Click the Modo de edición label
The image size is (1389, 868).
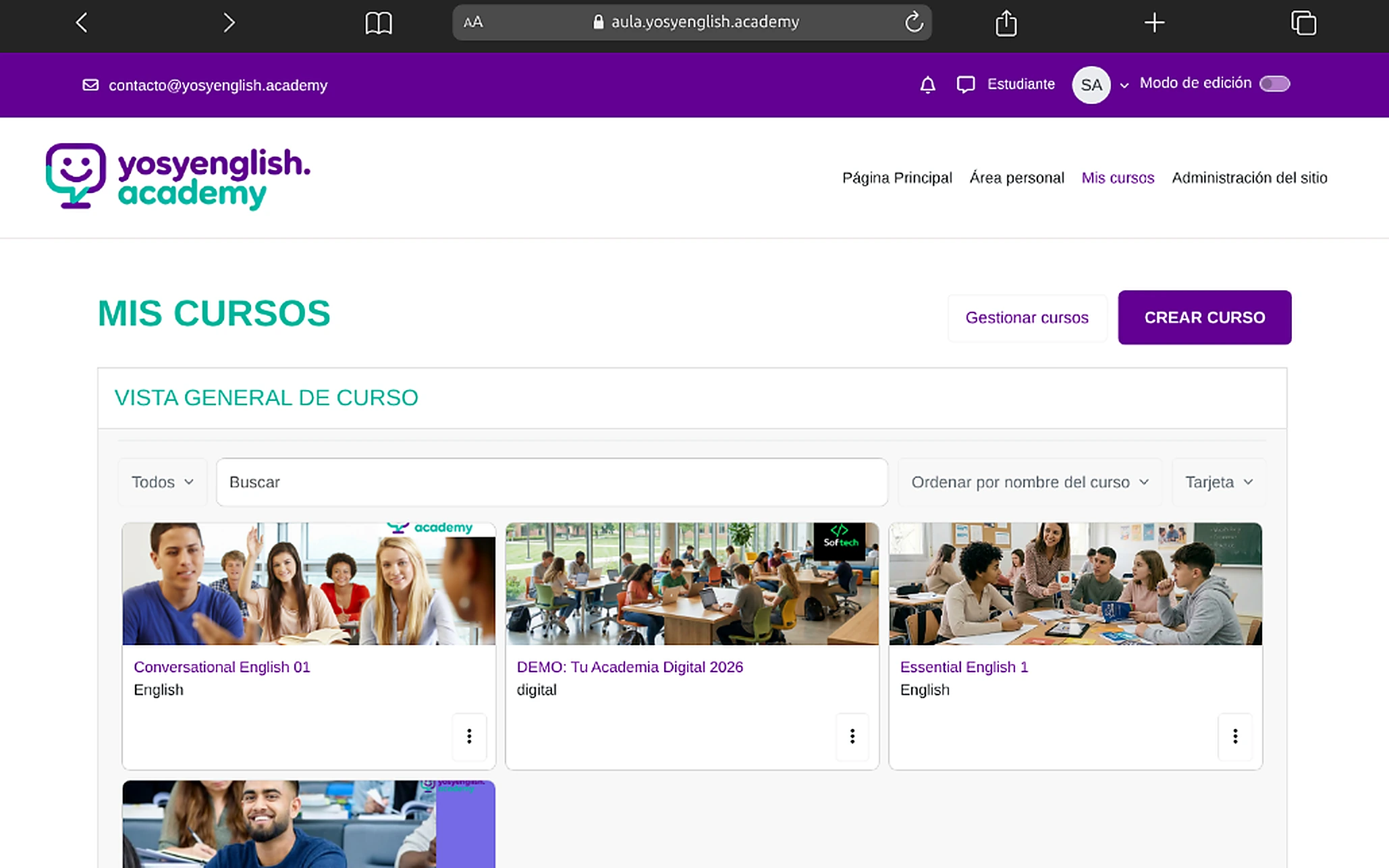click(x=1195, y=83)
